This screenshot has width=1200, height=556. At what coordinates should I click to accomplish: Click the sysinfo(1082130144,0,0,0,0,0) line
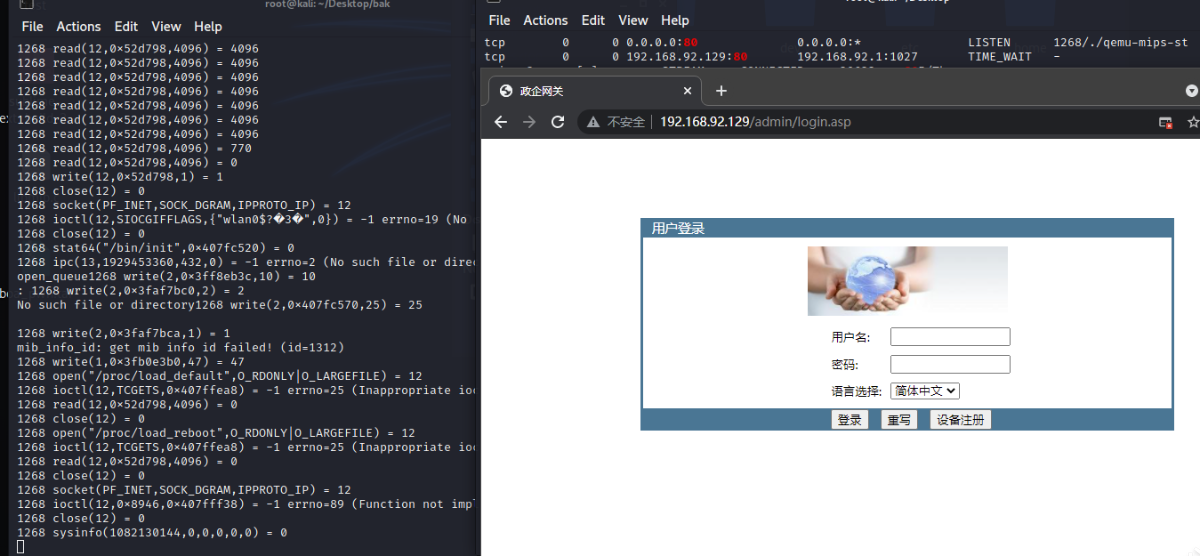tap(152, 533)
